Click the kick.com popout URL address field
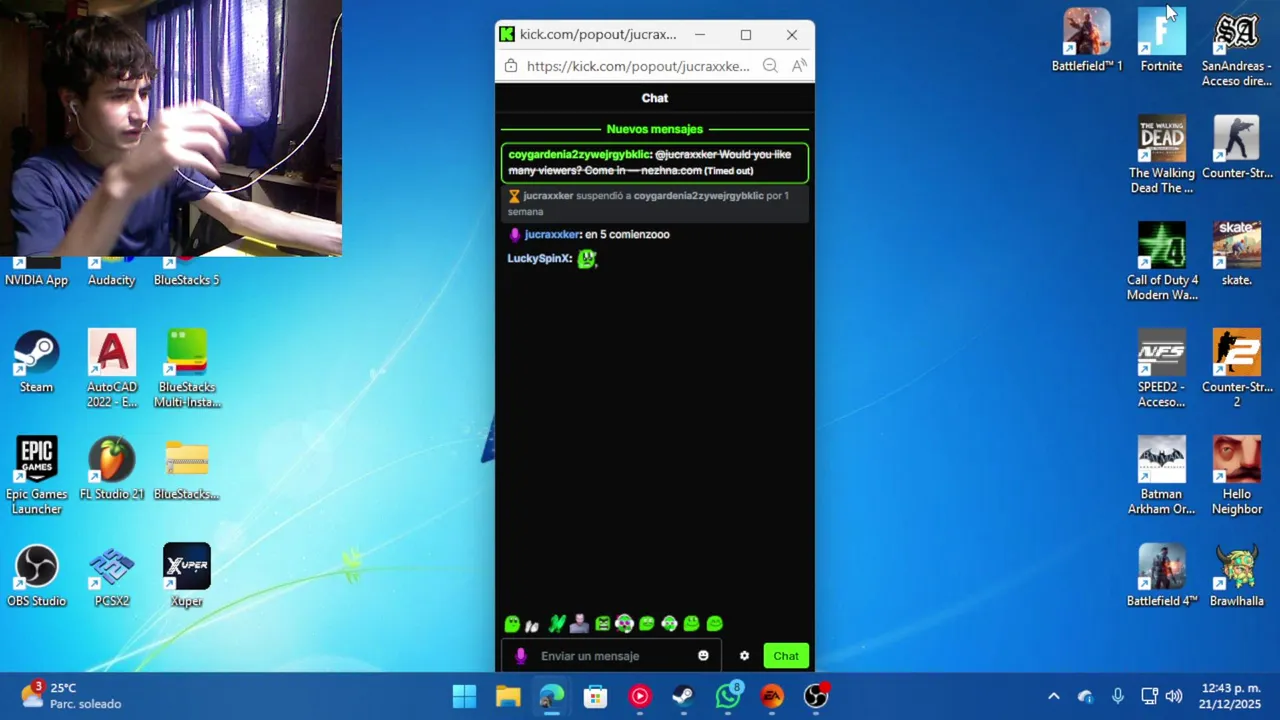Viewport: 1280px width, 720px height. pos(638,66)
